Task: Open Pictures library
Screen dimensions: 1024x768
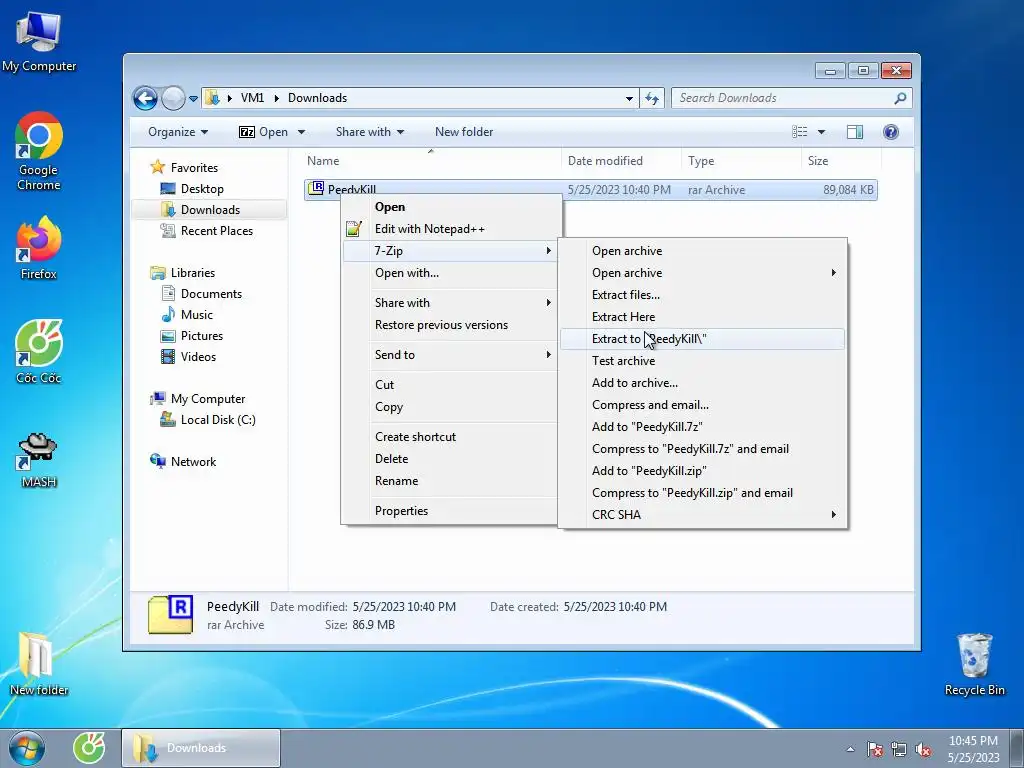Action: click(202, 336)
